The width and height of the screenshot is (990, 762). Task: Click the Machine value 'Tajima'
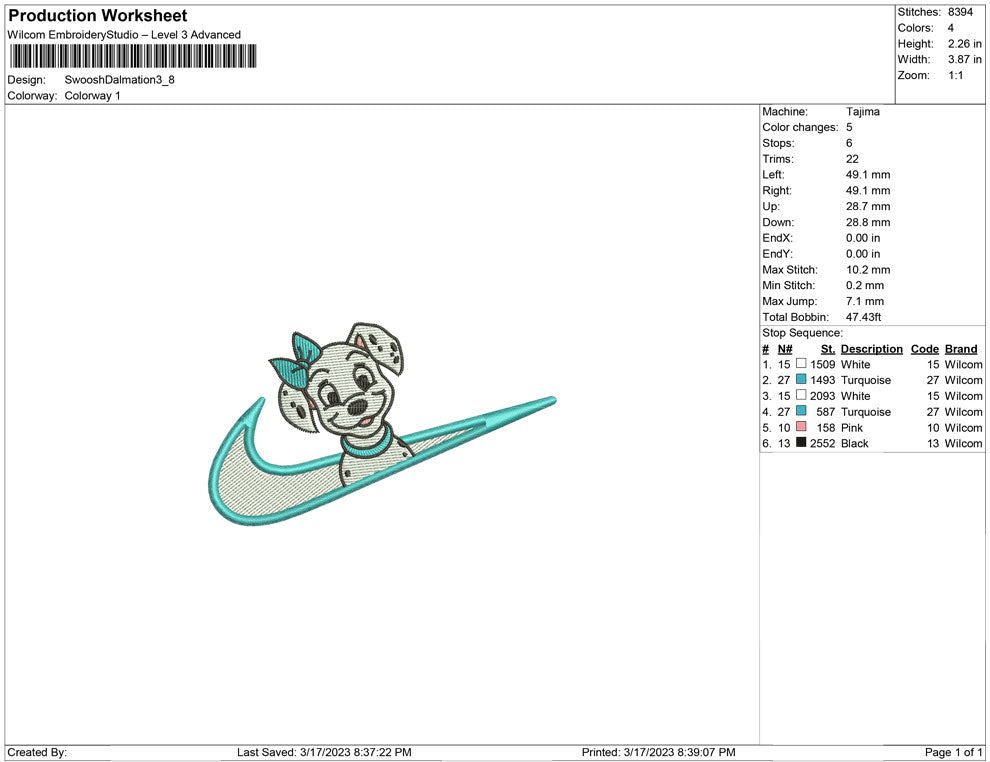[863, 112]
